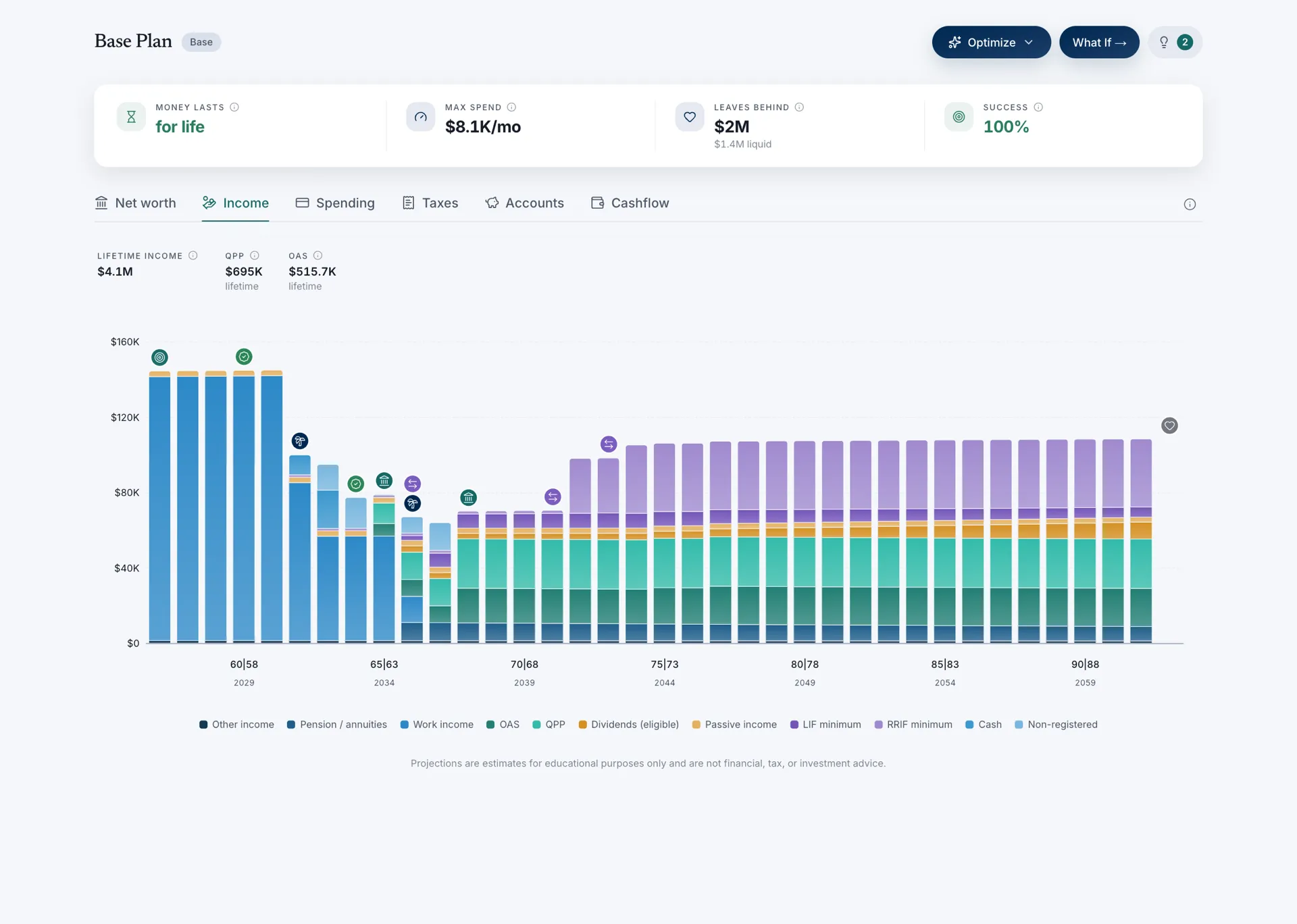
Task: Show info for Max Spend
Action: (511, 107)
